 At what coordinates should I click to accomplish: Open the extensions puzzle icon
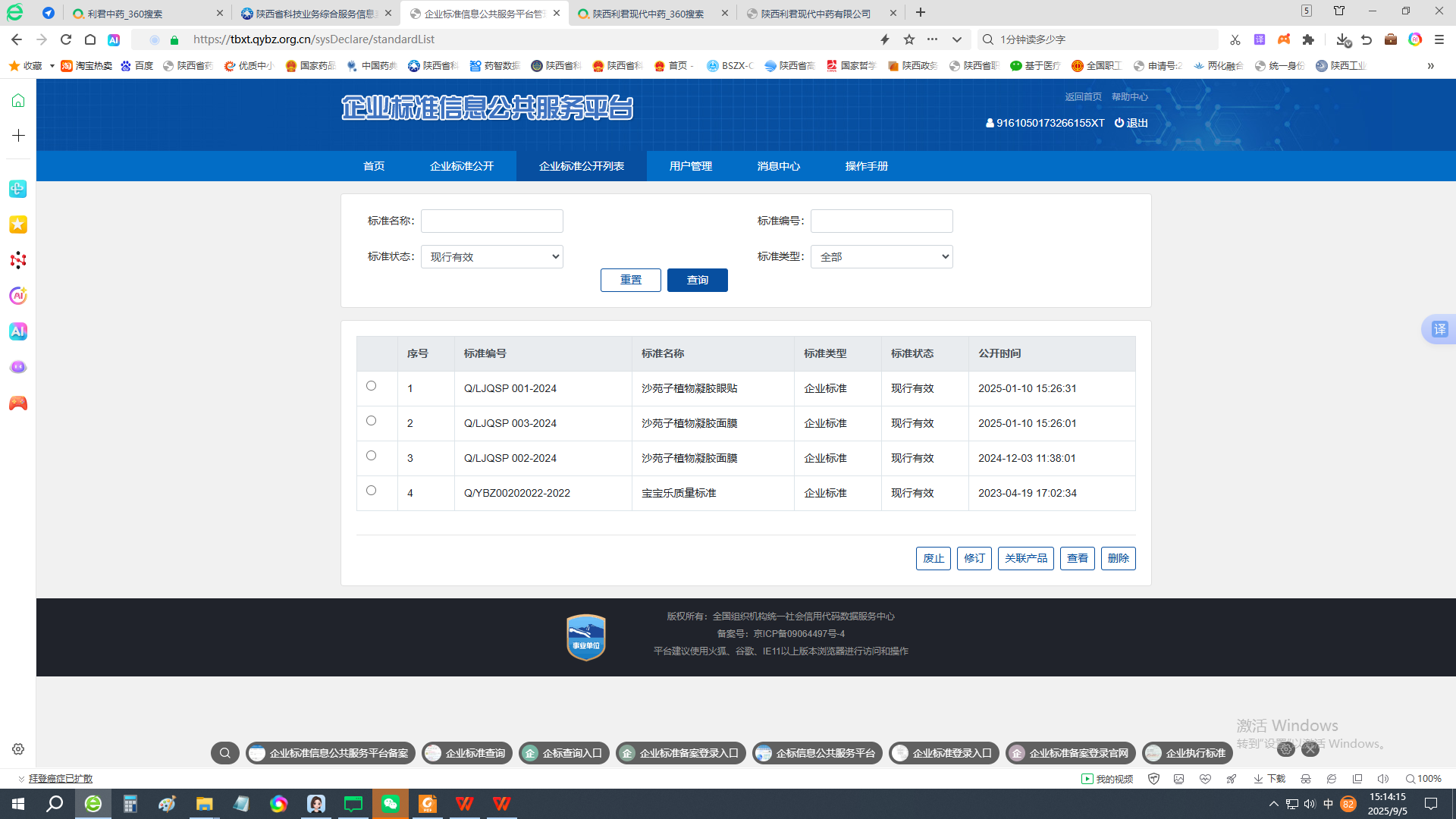point(1308,39)
